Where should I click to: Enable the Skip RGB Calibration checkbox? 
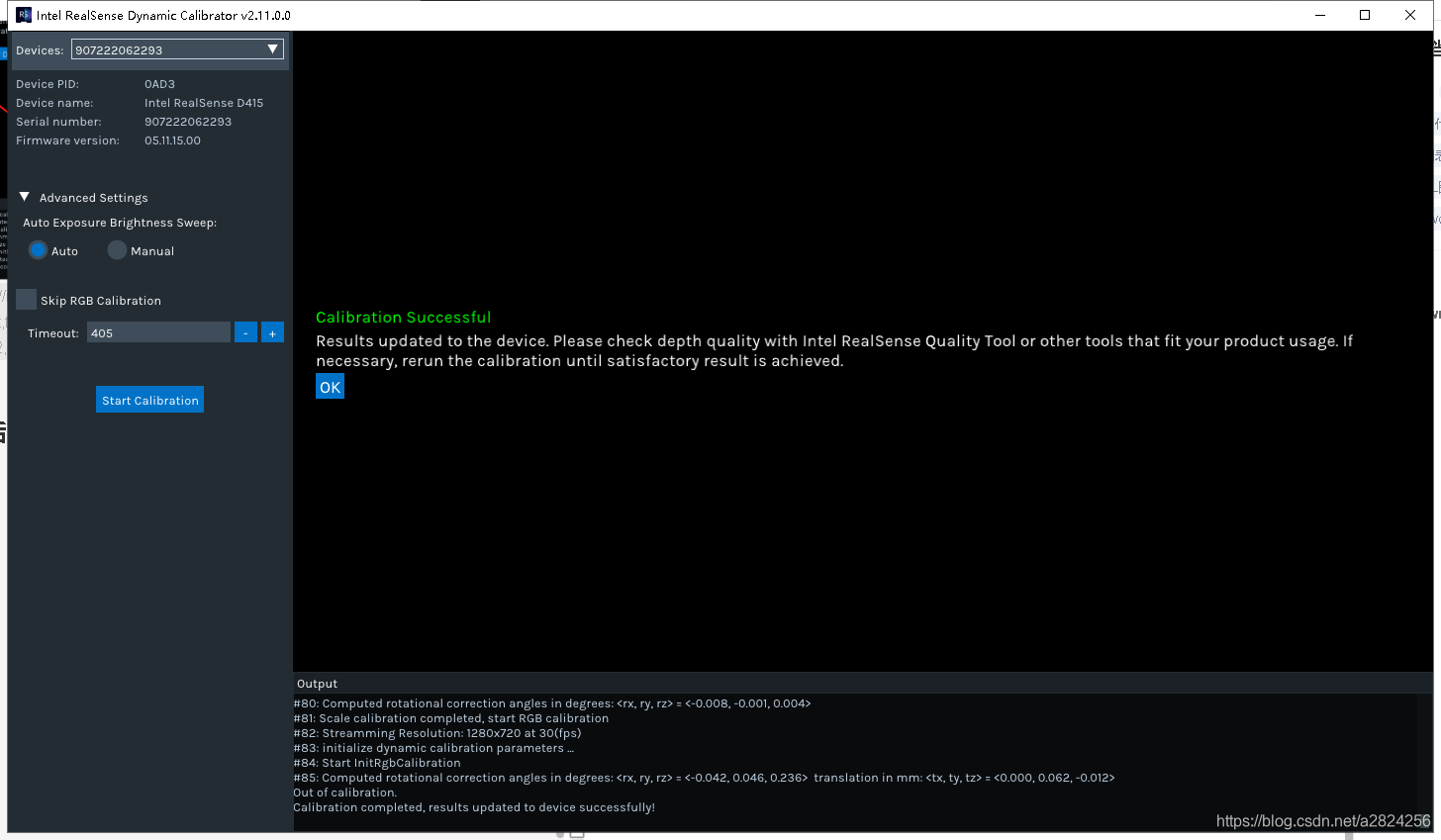pos(27,300)
